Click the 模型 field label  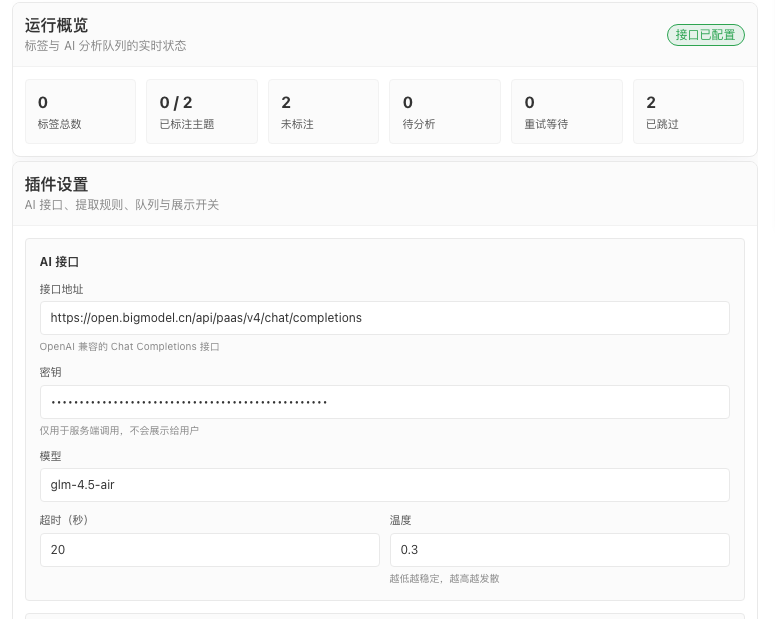tap(50, 456)
